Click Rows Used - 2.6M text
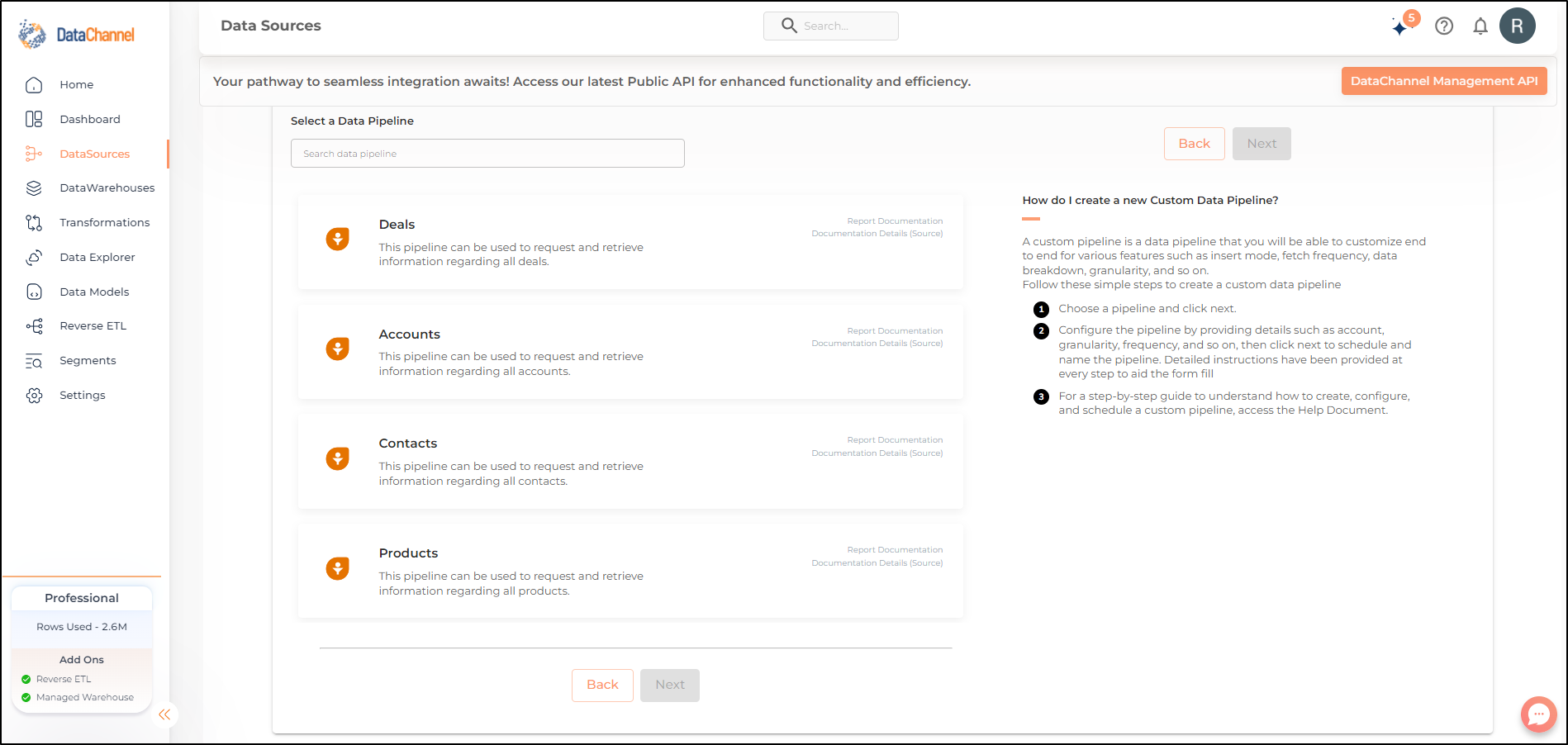The width and height of the screenshot is (1568, 745). coord(82,627)
